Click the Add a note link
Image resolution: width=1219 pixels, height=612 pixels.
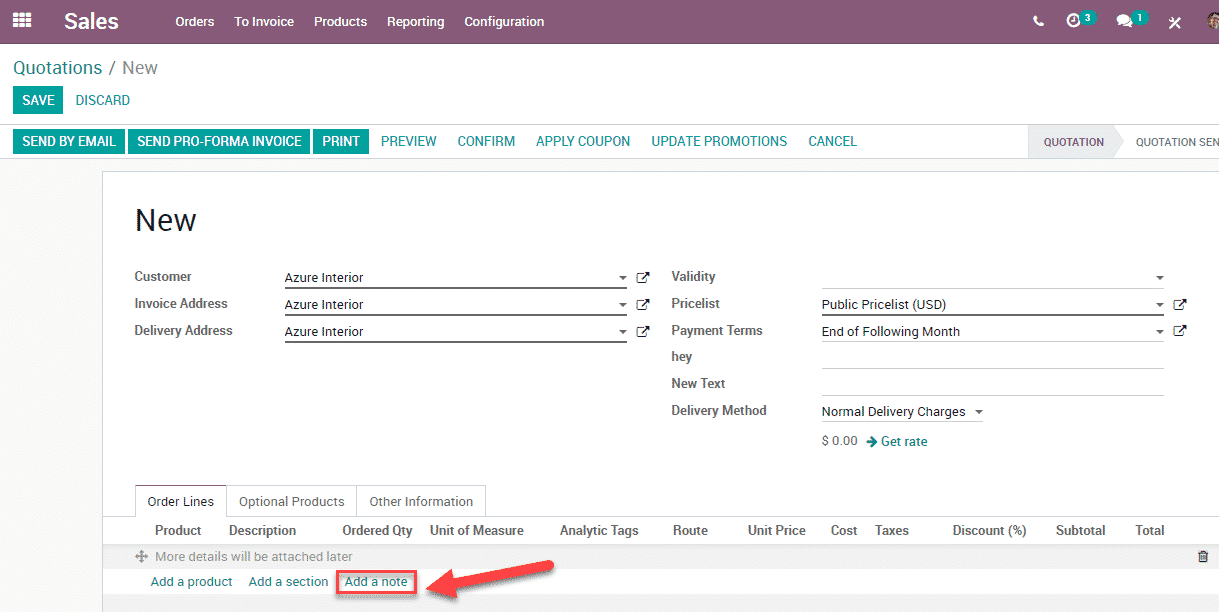pyautogui.click(x=376, y=582)
